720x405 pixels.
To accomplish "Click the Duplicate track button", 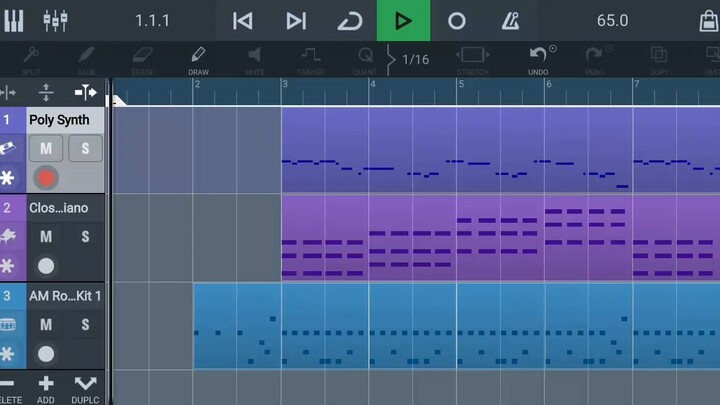I will (85, 388).
